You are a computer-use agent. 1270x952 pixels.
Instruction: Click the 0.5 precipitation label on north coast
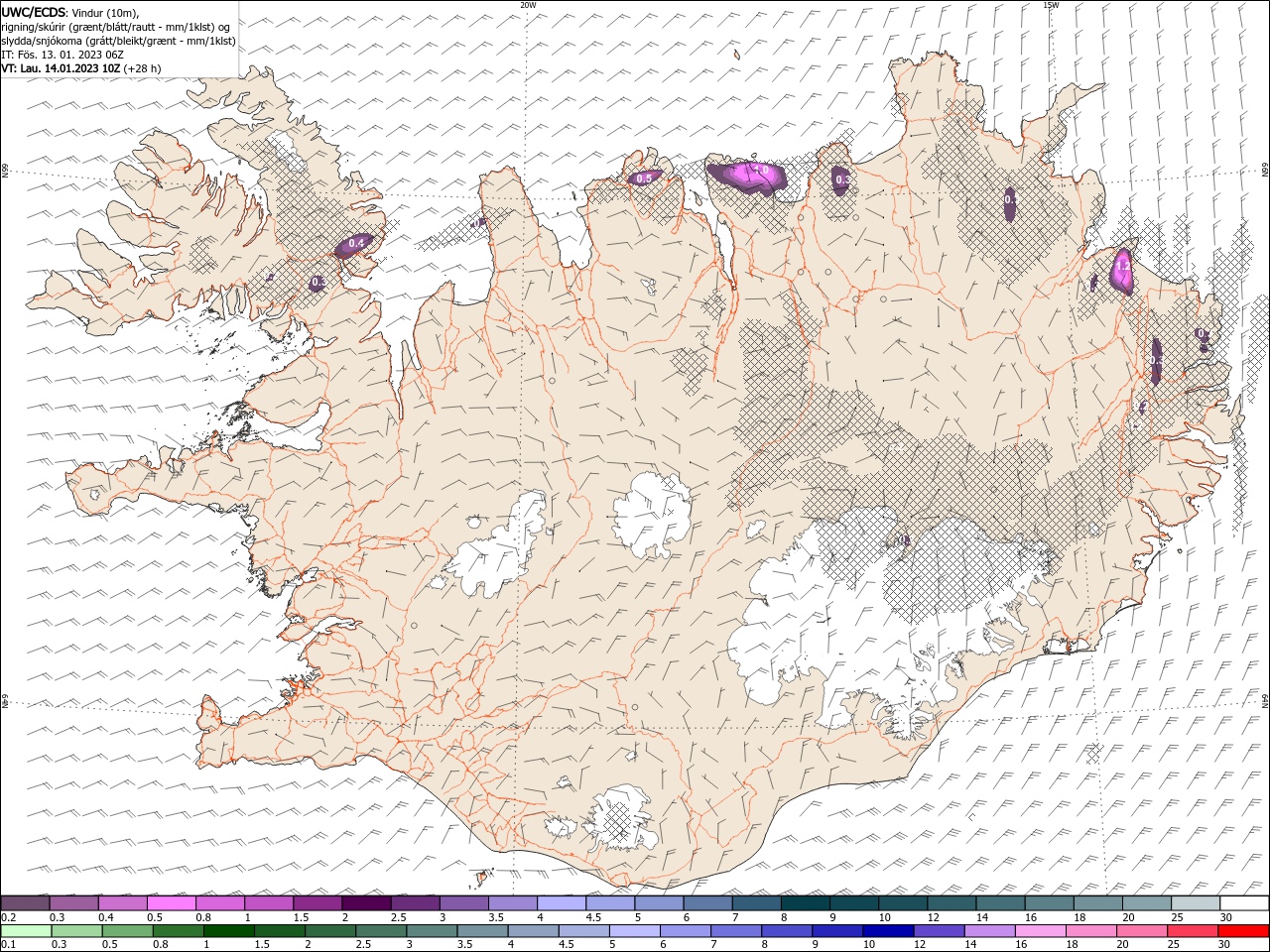644,178
